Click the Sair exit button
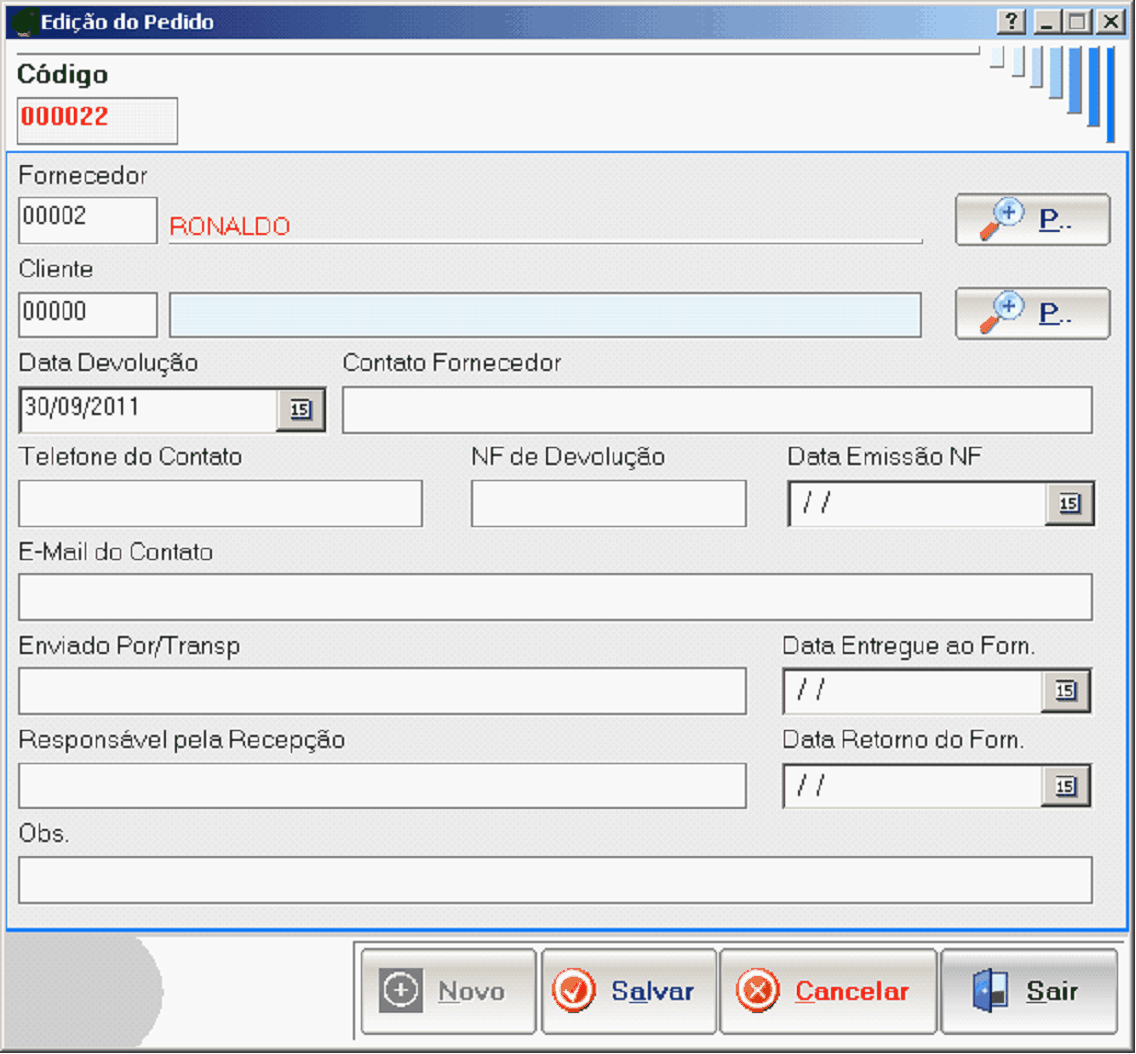 (x=1029, y=991)
